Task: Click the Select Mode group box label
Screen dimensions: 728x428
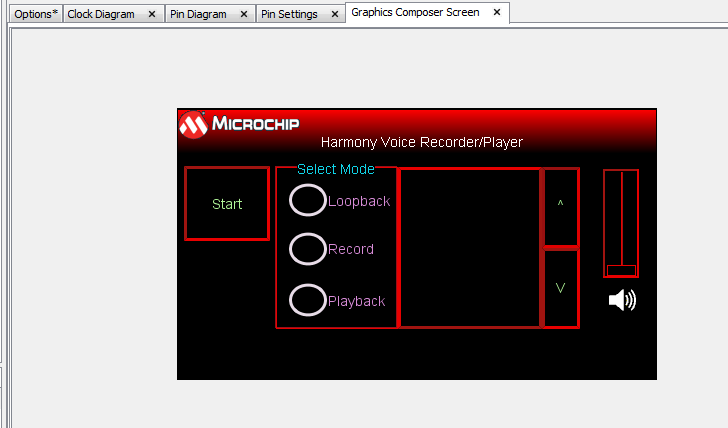Action: 336,169
